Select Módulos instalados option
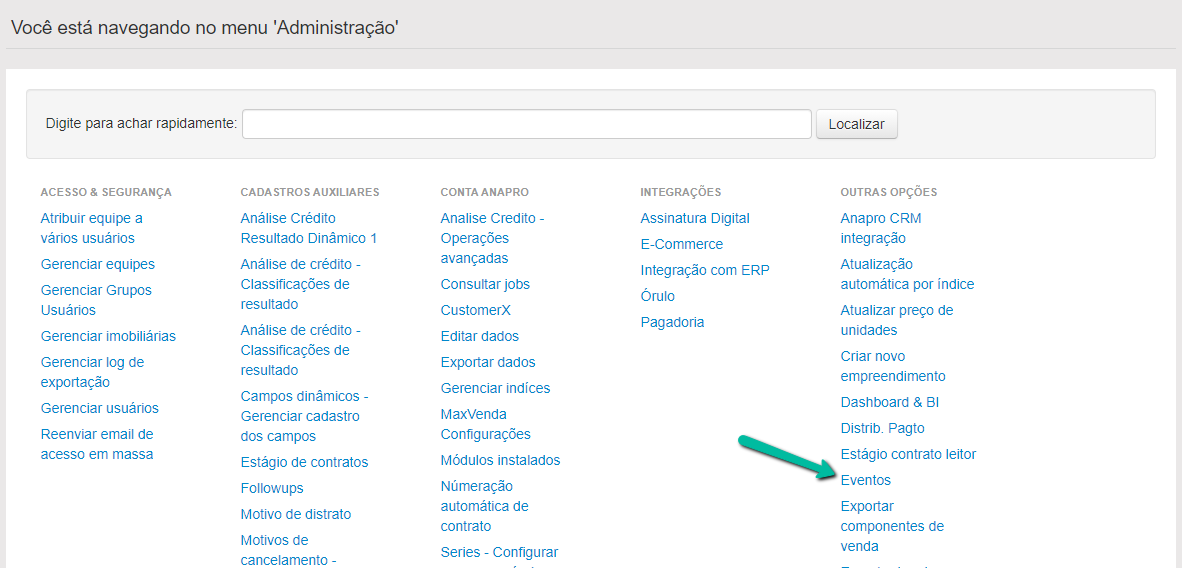 tap(500, 460)
